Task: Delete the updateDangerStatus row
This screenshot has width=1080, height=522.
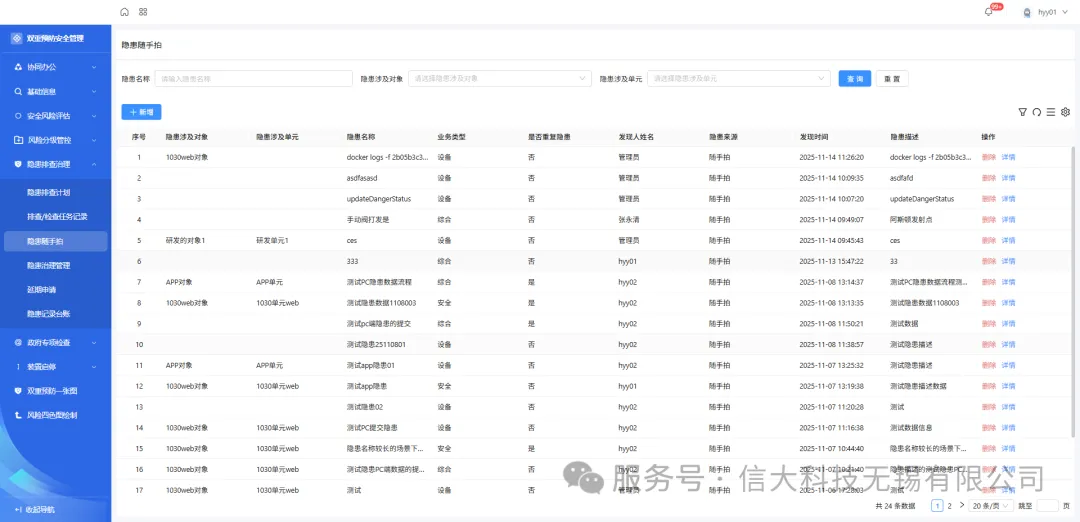Action: pos(988,199)
